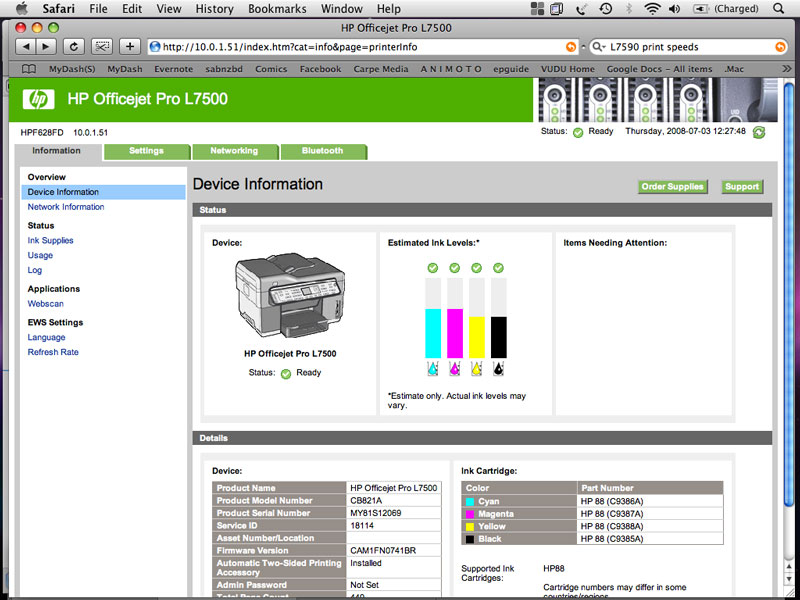Open the History menu
The height and width of the screenshot is (600, 800).
(214, 9)
